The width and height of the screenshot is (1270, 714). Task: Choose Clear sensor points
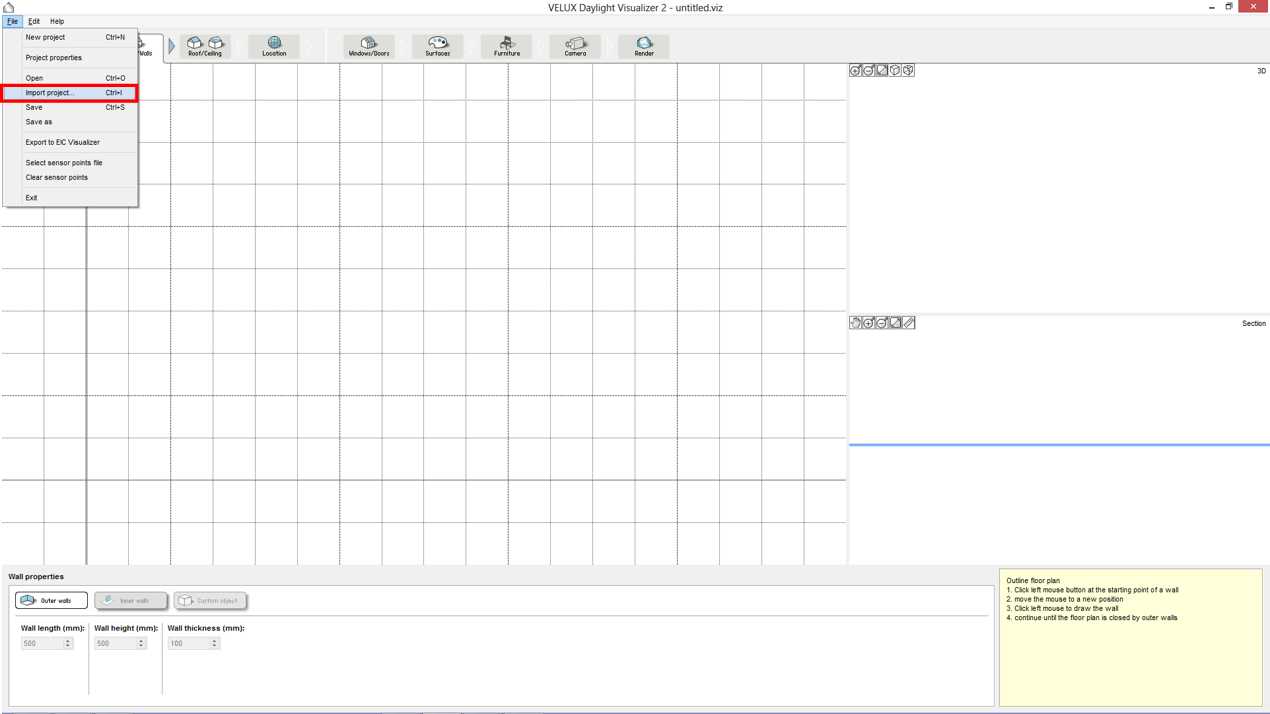tap(70, 177)
